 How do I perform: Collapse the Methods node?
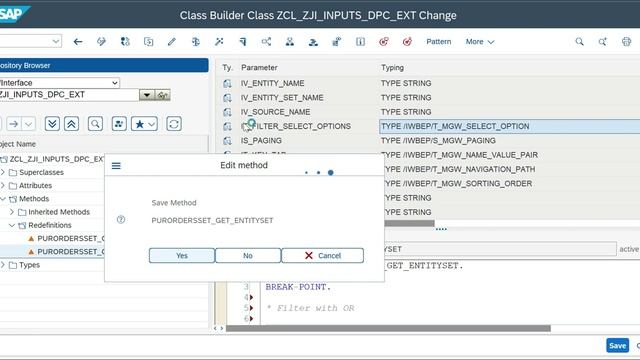[3, 199]
